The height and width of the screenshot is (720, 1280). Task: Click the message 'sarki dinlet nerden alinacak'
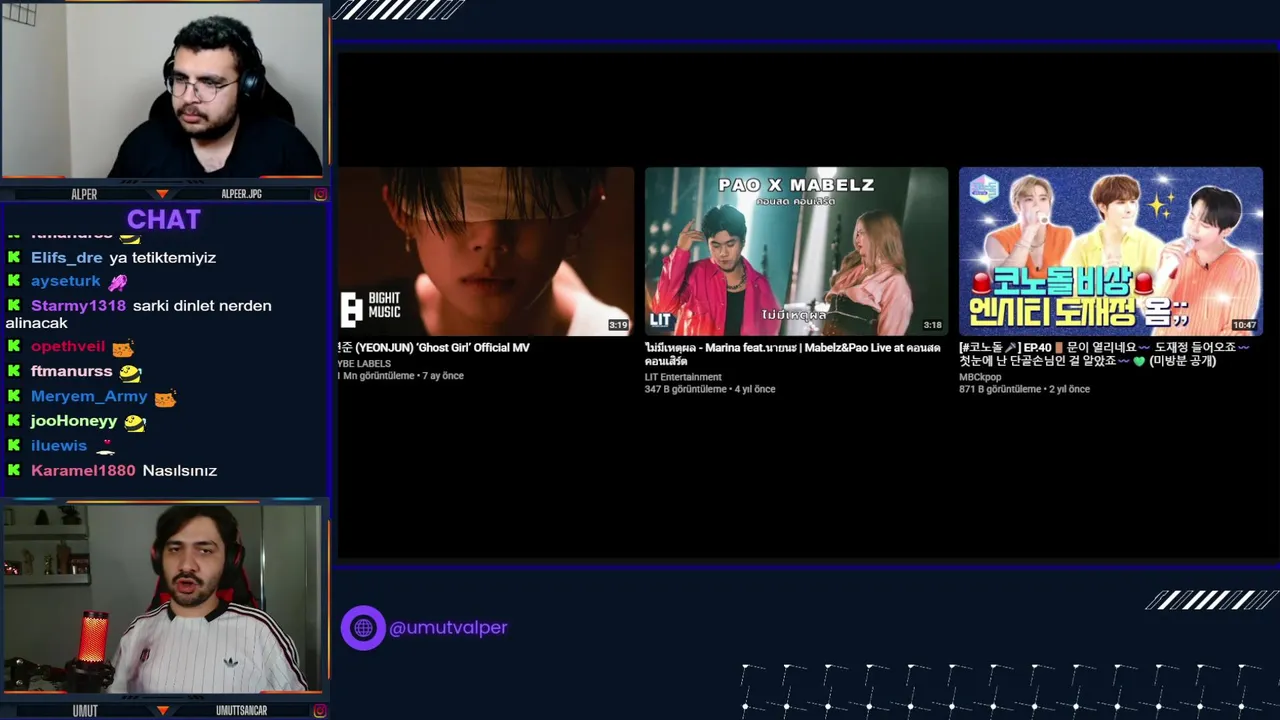139,314
